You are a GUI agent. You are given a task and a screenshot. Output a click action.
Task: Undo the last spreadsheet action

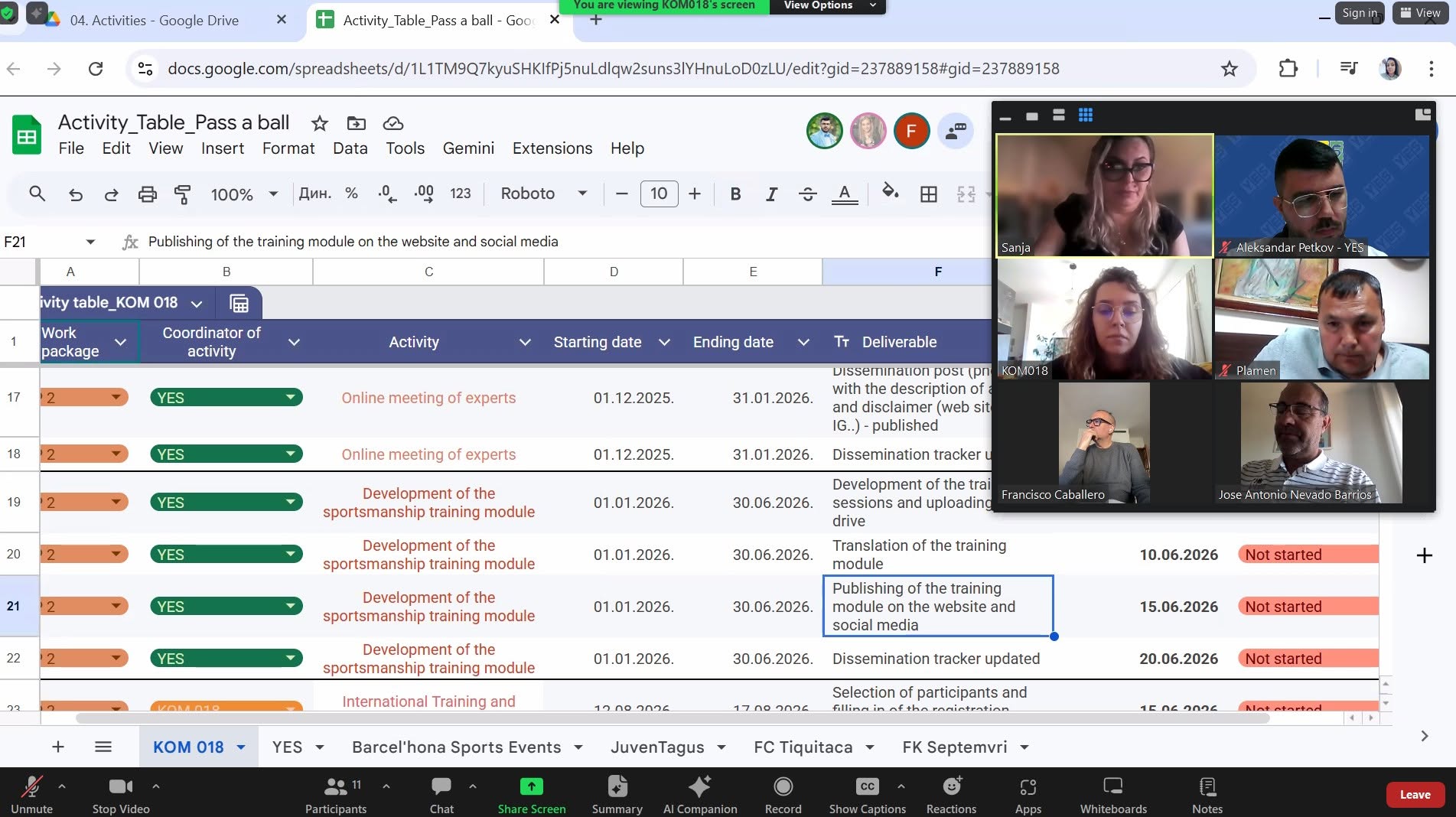point(75,194)
